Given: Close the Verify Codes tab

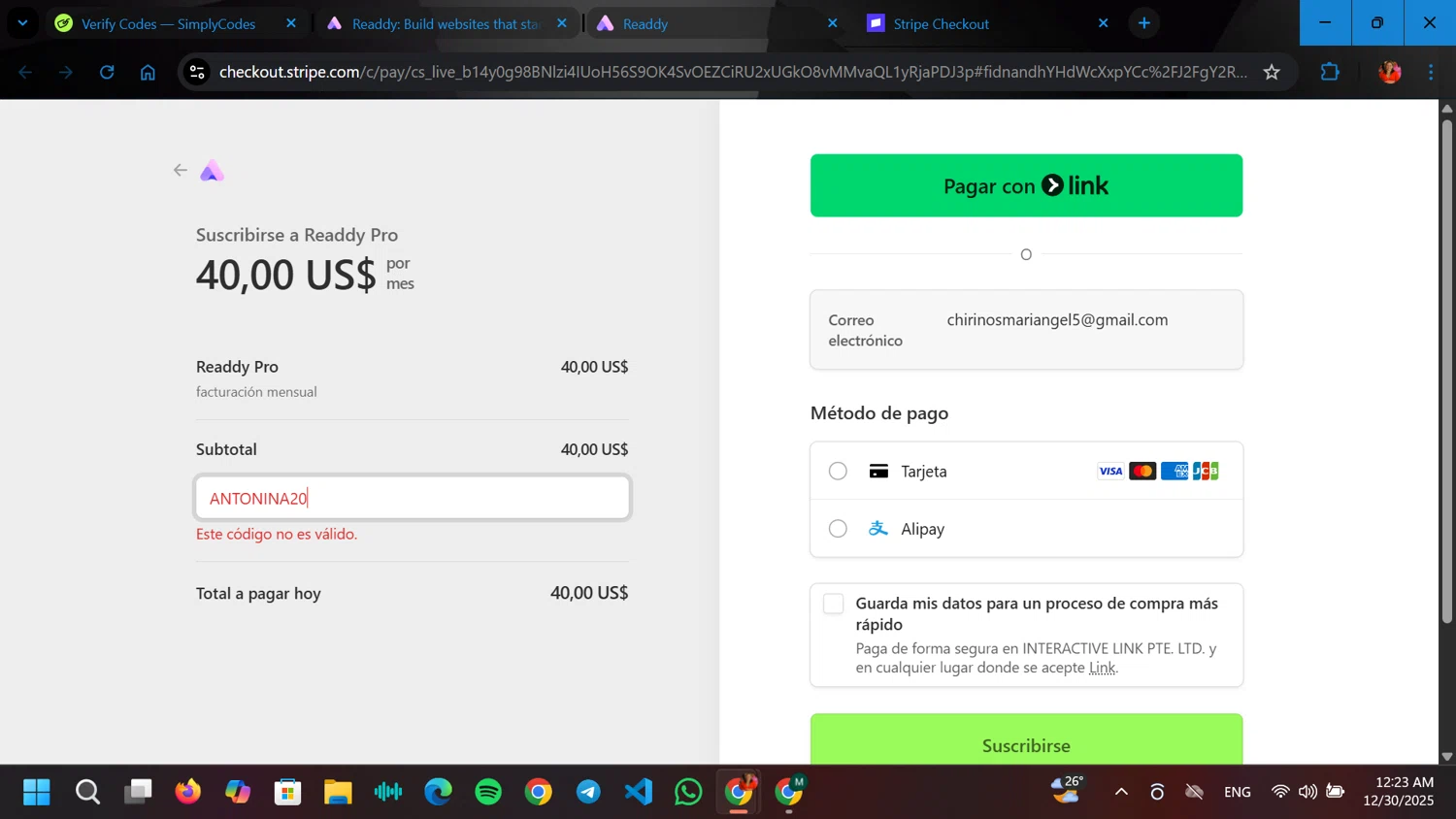Looking at the screenshot, I should [x=291, y=23].
